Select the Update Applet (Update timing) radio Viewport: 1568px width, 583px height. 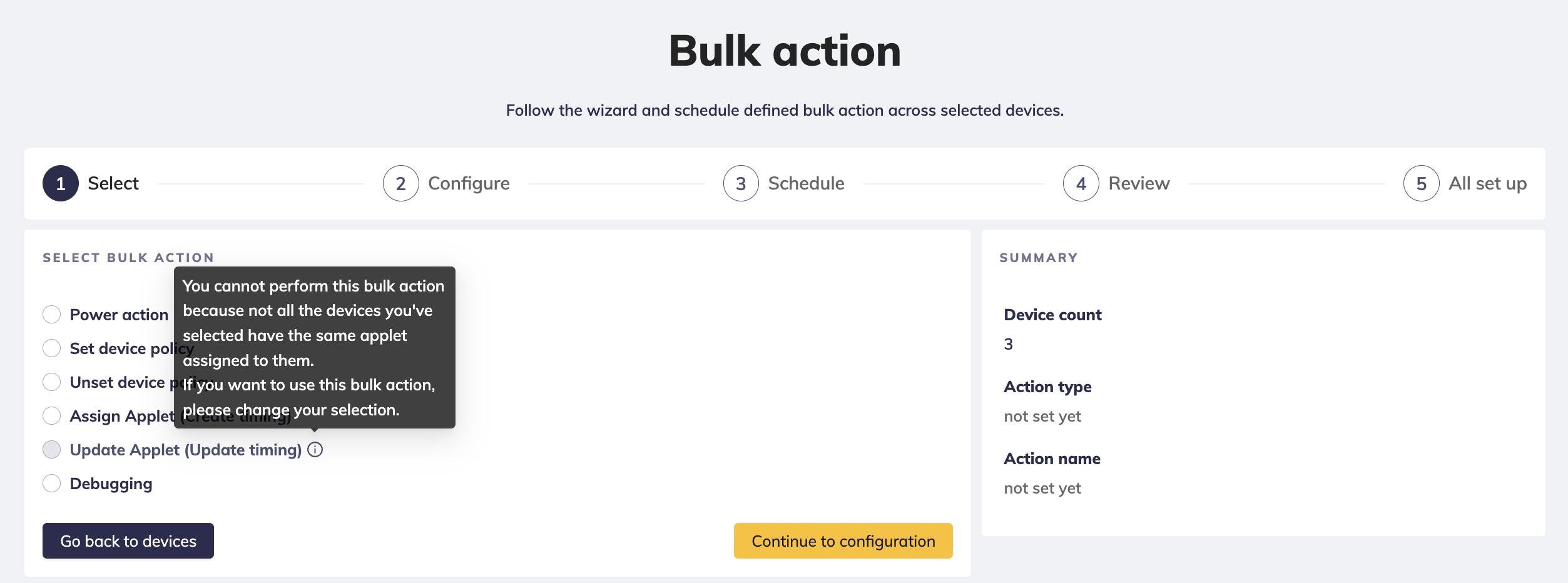(52, 449)
